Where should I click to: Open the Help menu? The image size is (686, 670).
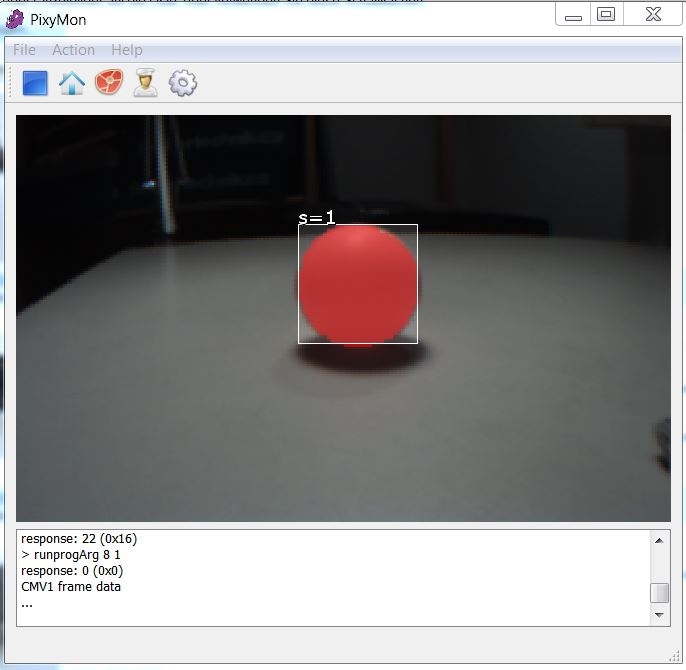tap(127, 50)
